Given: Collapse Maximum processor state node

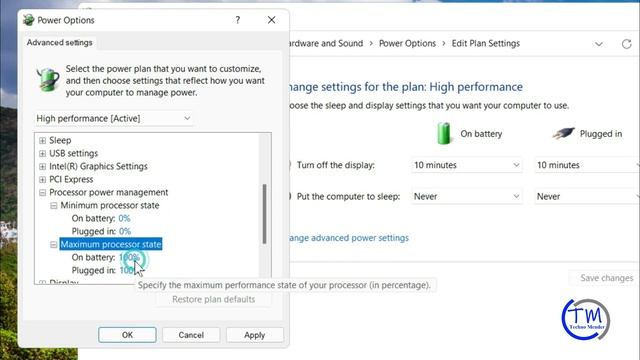Looking at the screenshot, I should (x=53, y=244).
